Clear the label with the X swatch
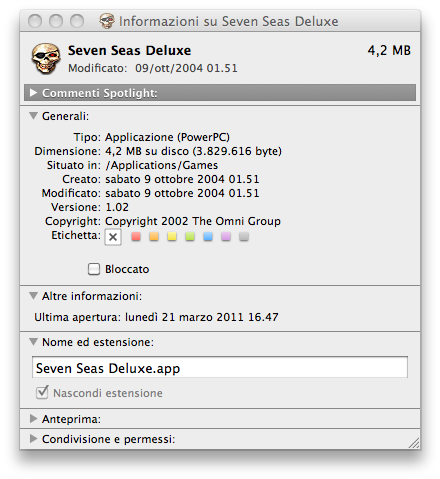440x479 pixels. point(113,237)
